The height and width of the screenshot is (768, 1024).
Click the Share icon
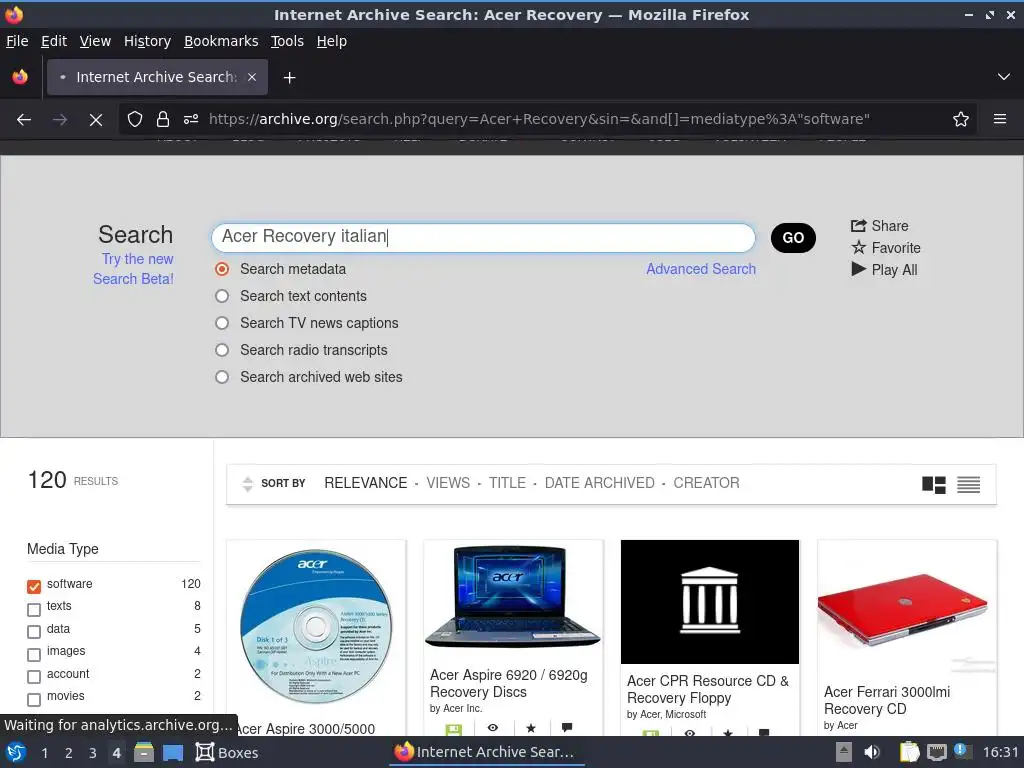[858, 226]
